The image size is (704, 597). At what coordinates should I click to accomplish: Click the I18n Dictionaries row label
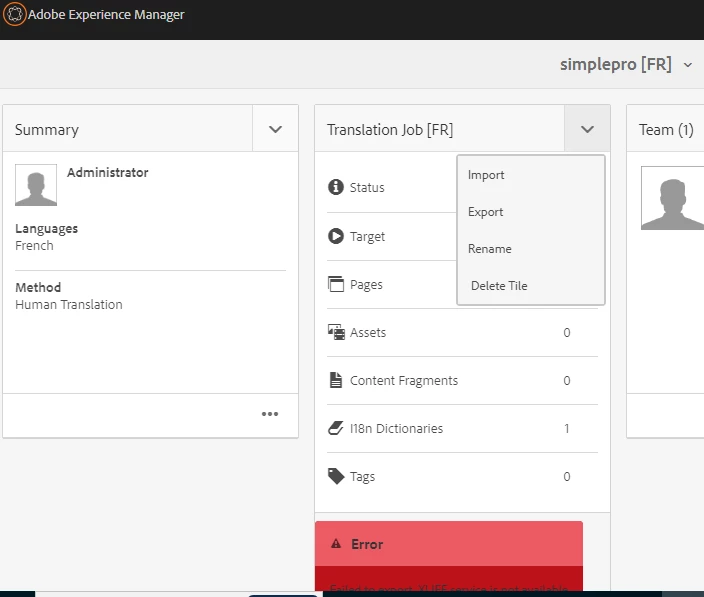[x=396, y=428]
